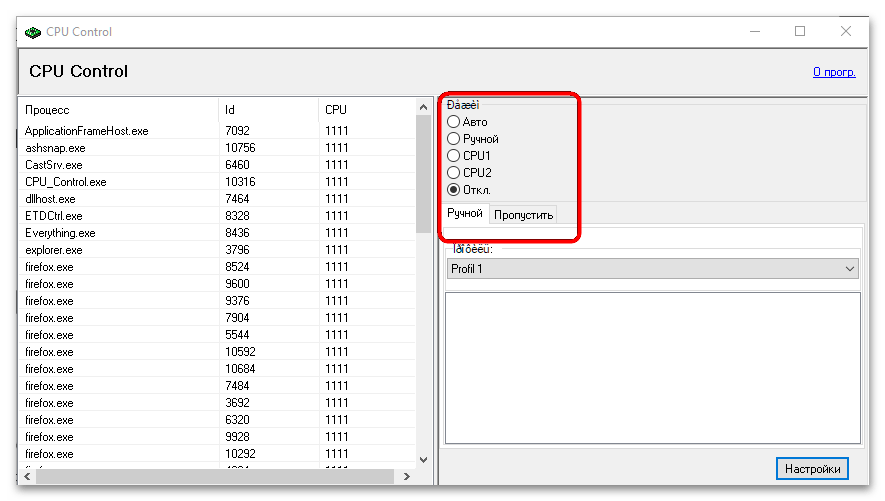Open the Profil 1 dropdown
885x501 pixels.
point(652,269)
